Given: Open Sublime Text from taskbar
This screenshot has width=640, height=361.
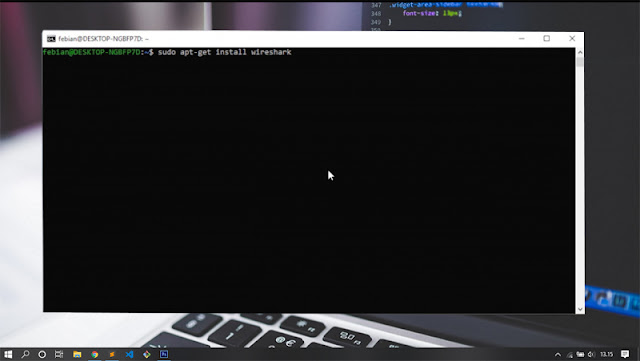Looking at the screenshot, I should tap(112, 354).
